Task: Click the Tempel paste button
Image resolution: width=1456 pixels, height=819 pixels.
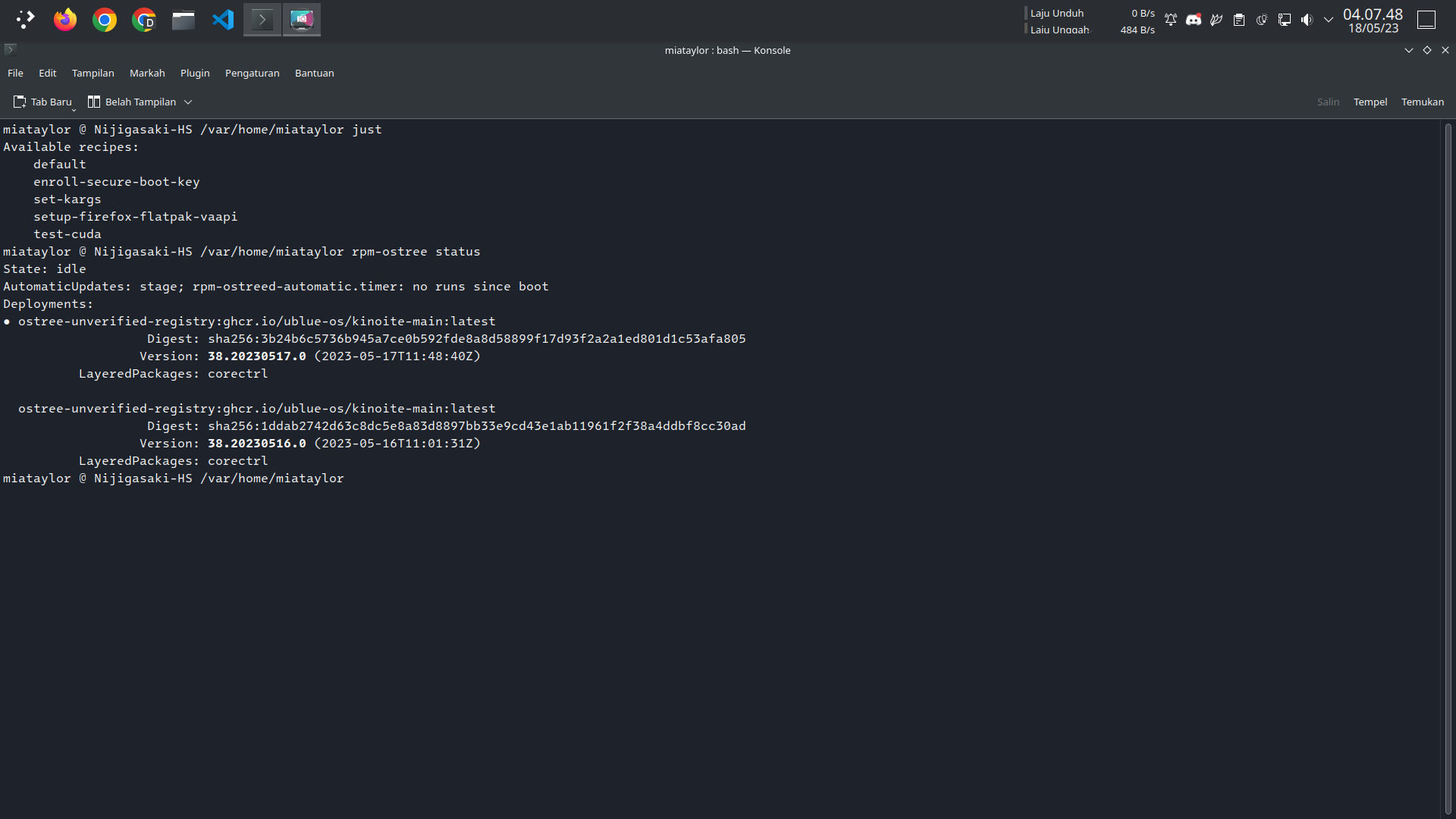Action: pos(1370,102)
